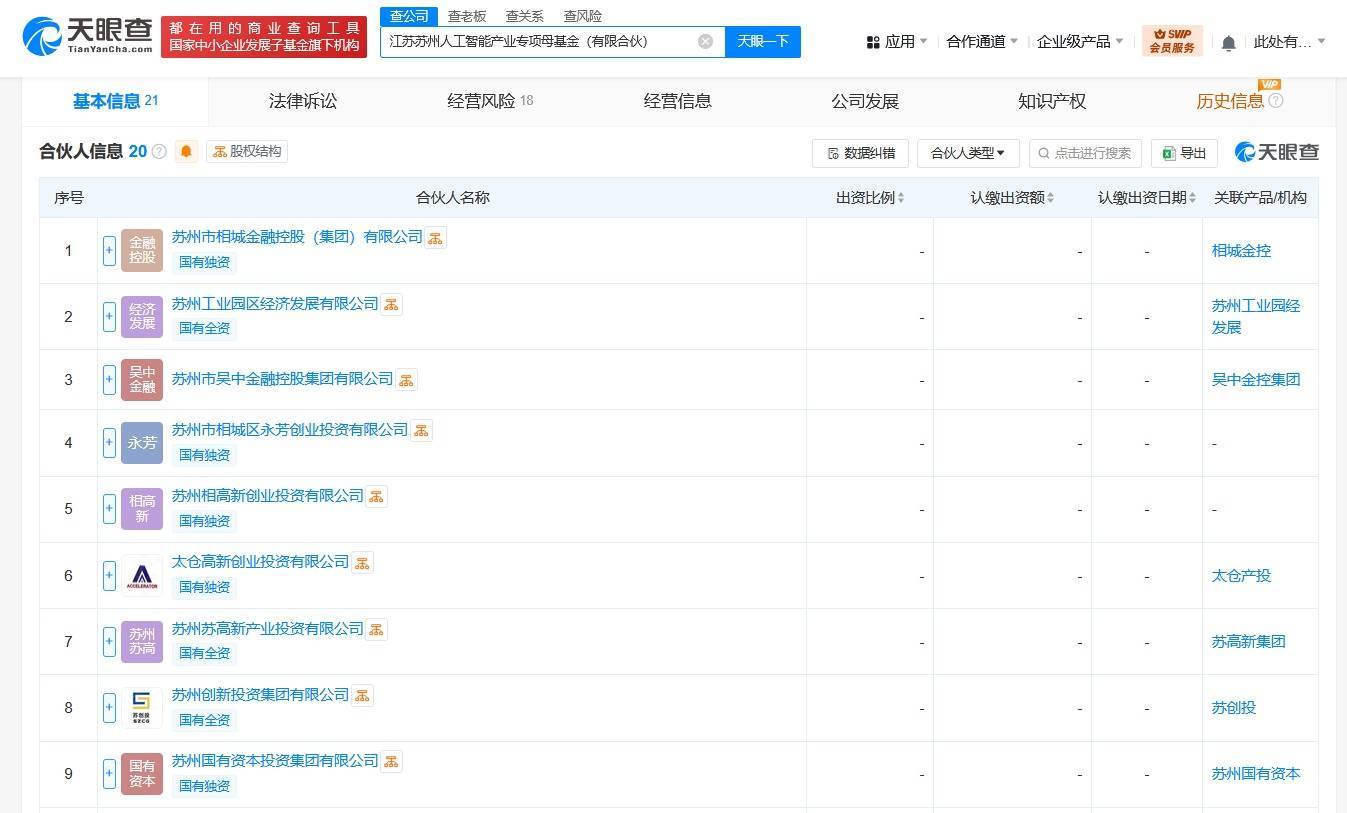Expand row 9 苏州国有资本投资集团 with plus button
Viewport: 1347px width, 813px height.
click(109, 773)
